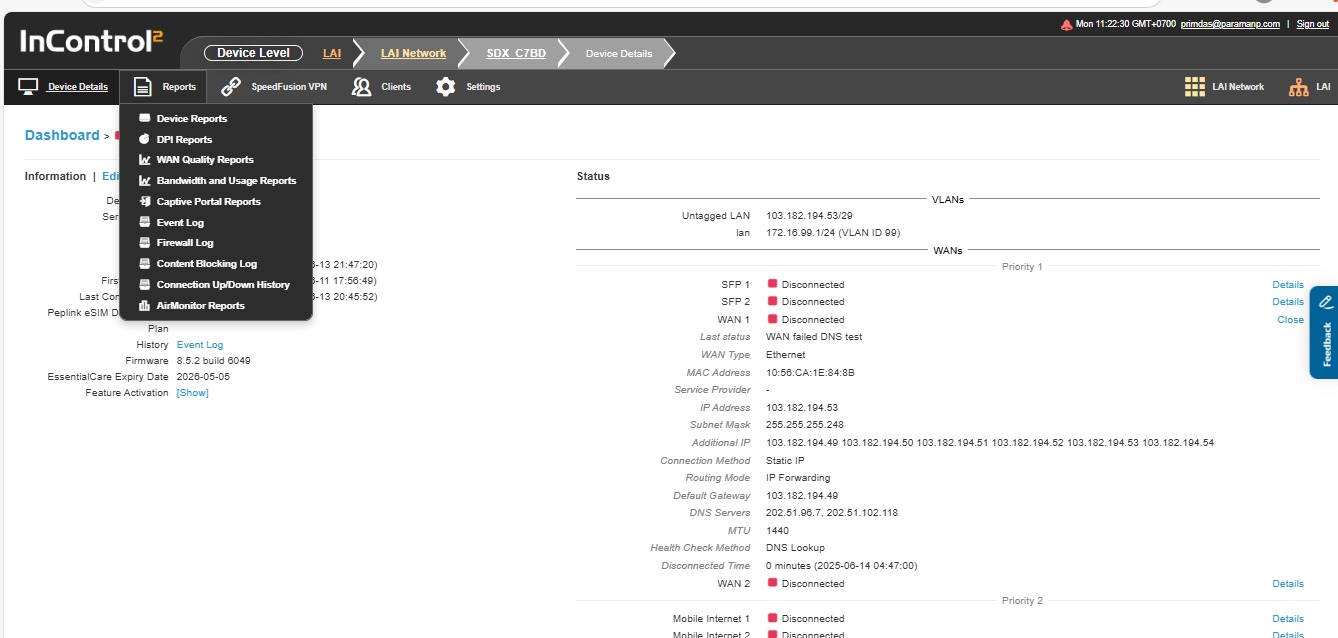Open WAN Quality Reports menu entry
This screenshot has height=638, width=1338.
(204, 160)
